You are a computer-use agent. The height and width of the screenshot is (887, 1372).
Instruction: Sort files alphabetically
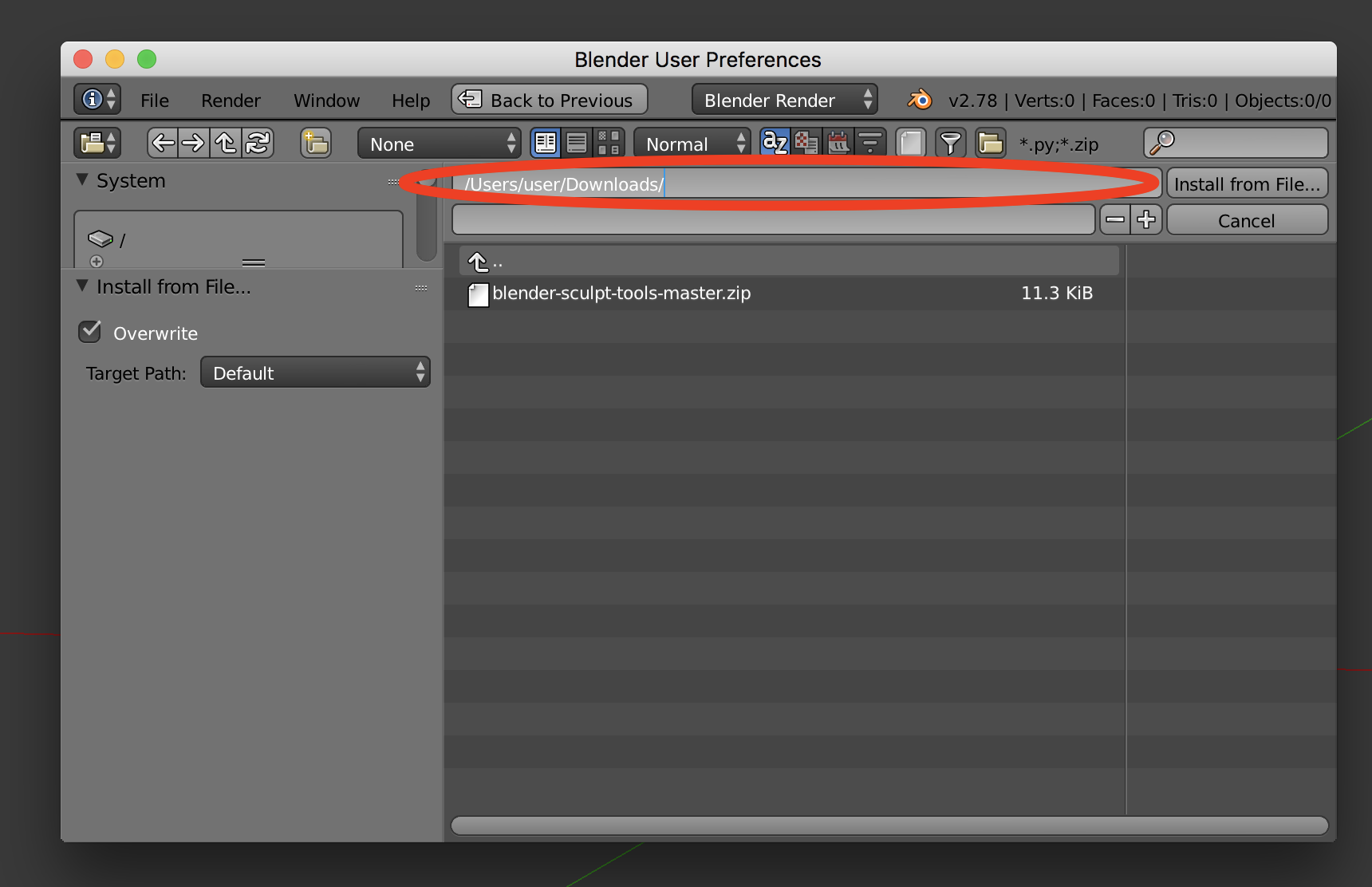(775, 143)
